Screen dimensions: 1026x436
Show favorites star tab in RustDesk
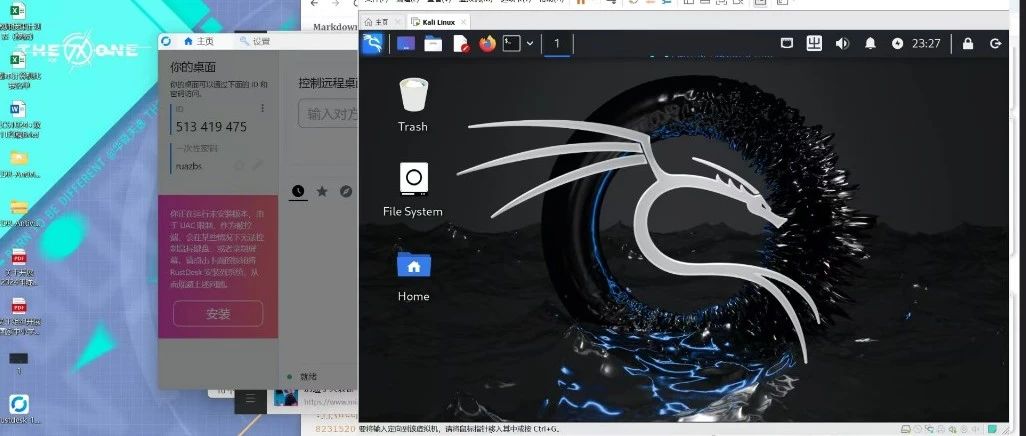322,191
